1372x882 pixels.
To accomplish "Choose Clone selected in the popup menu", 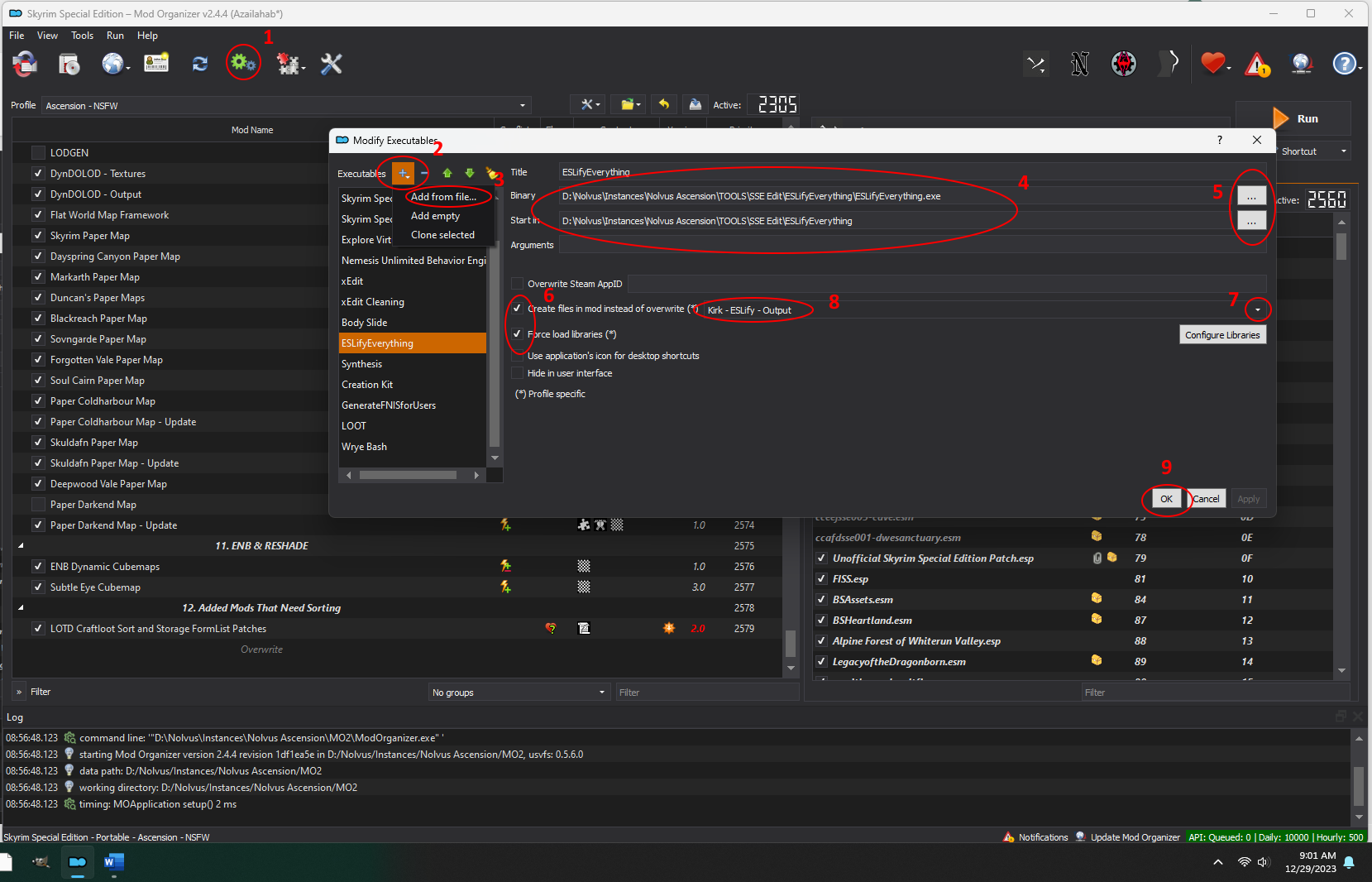I will (444, 235).
